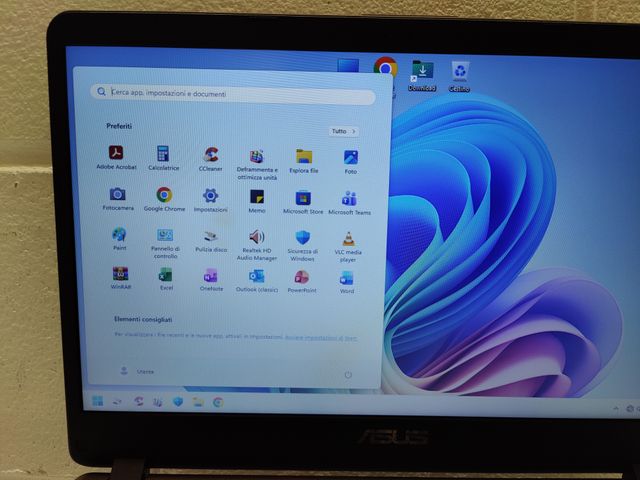Launch PowerPoint

[302, 282]
